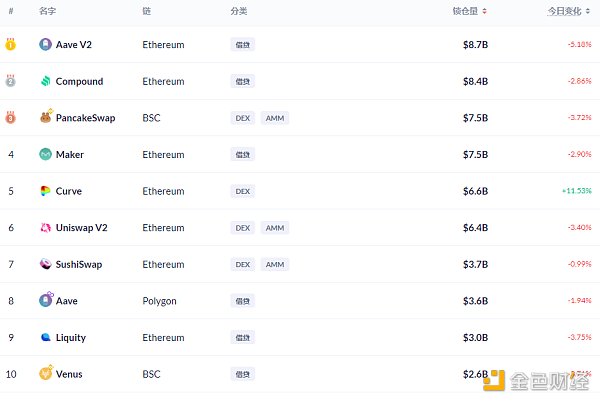600x402 pixels.
Task: Click the 借贷 tag in Maker row
Action: 242,154
